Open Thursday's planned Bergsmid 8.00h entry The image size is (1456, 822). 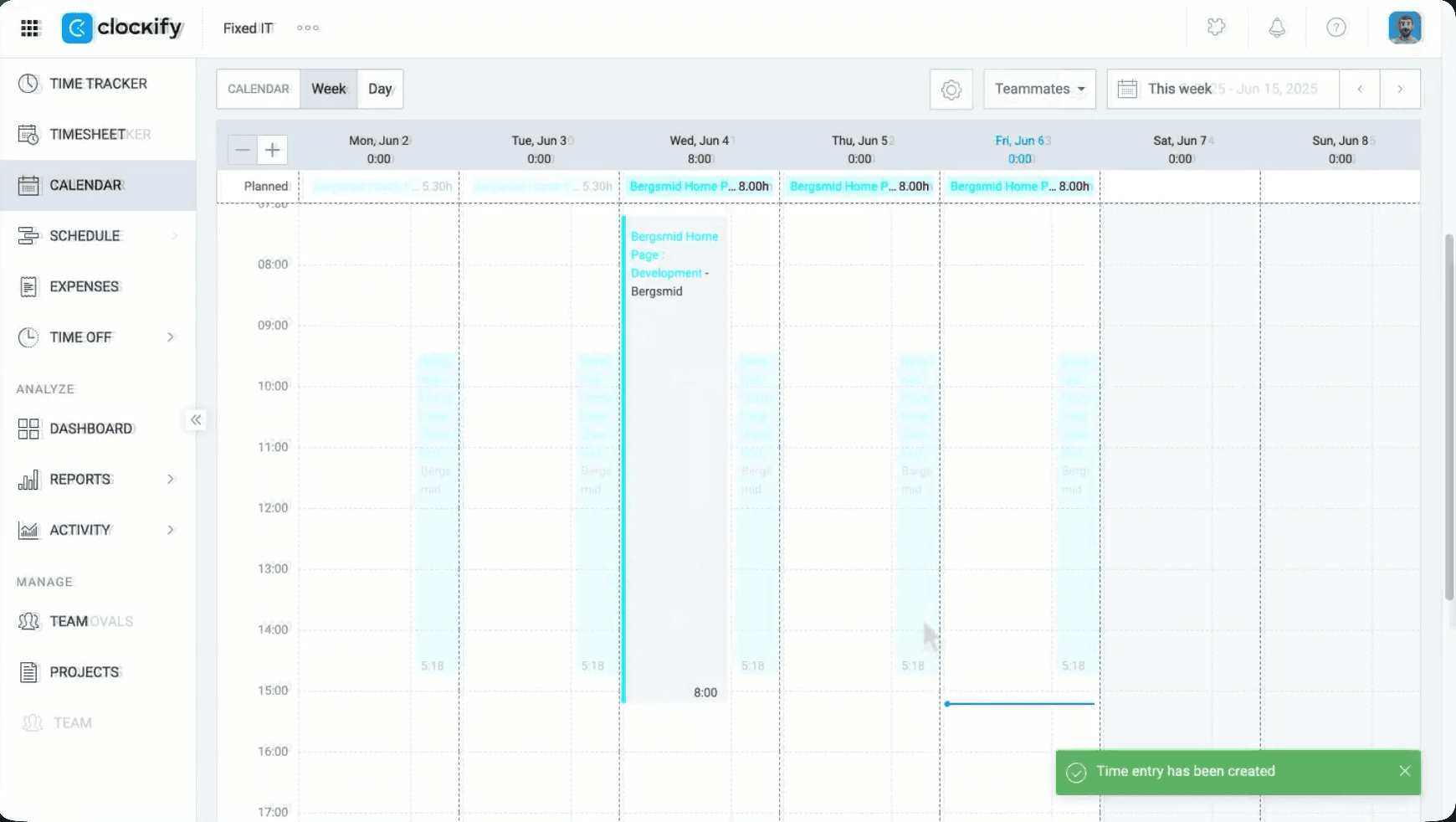859,187
